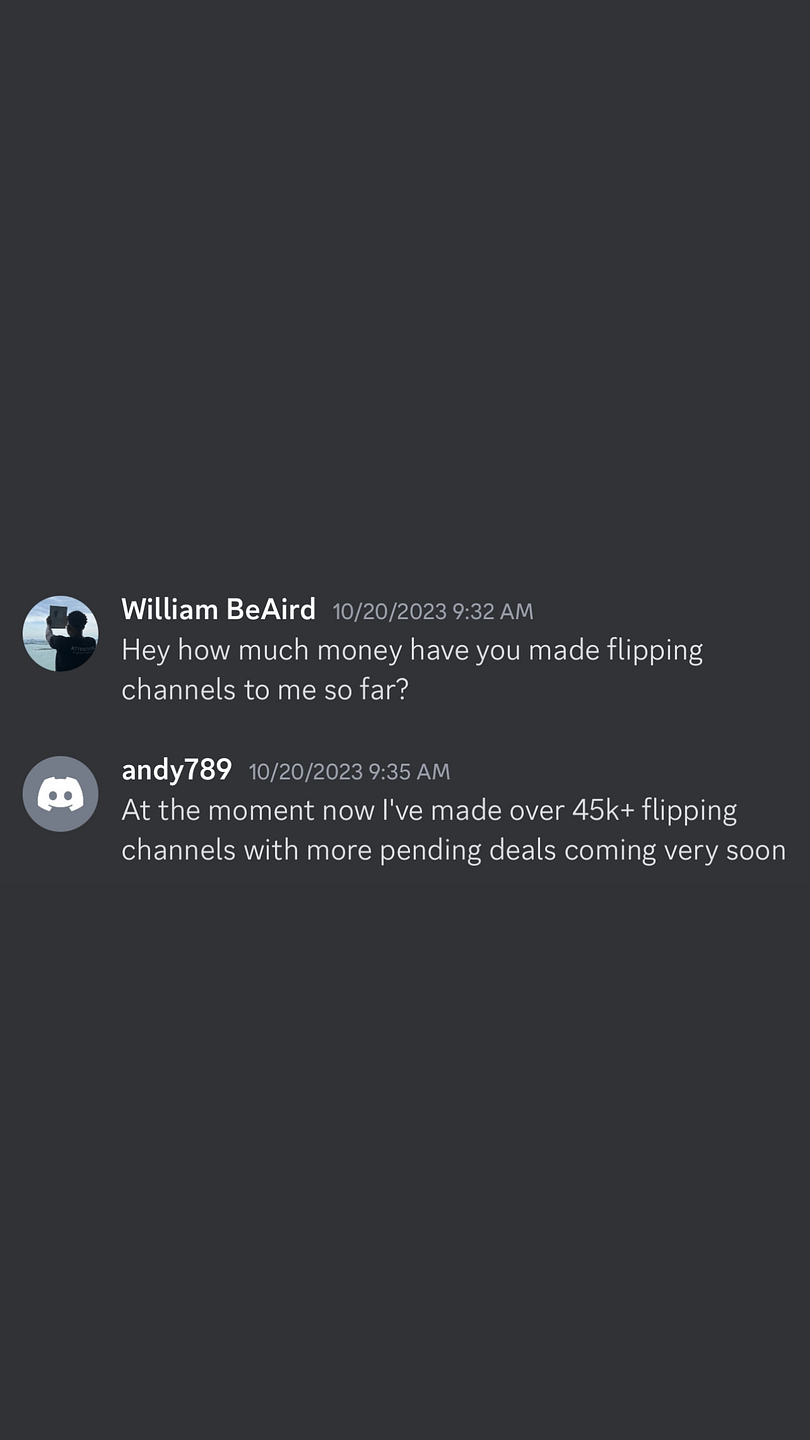Select line 'channels with more pending deals coming very soon'
Screen dimensions: 810x1440
point(453,851)
